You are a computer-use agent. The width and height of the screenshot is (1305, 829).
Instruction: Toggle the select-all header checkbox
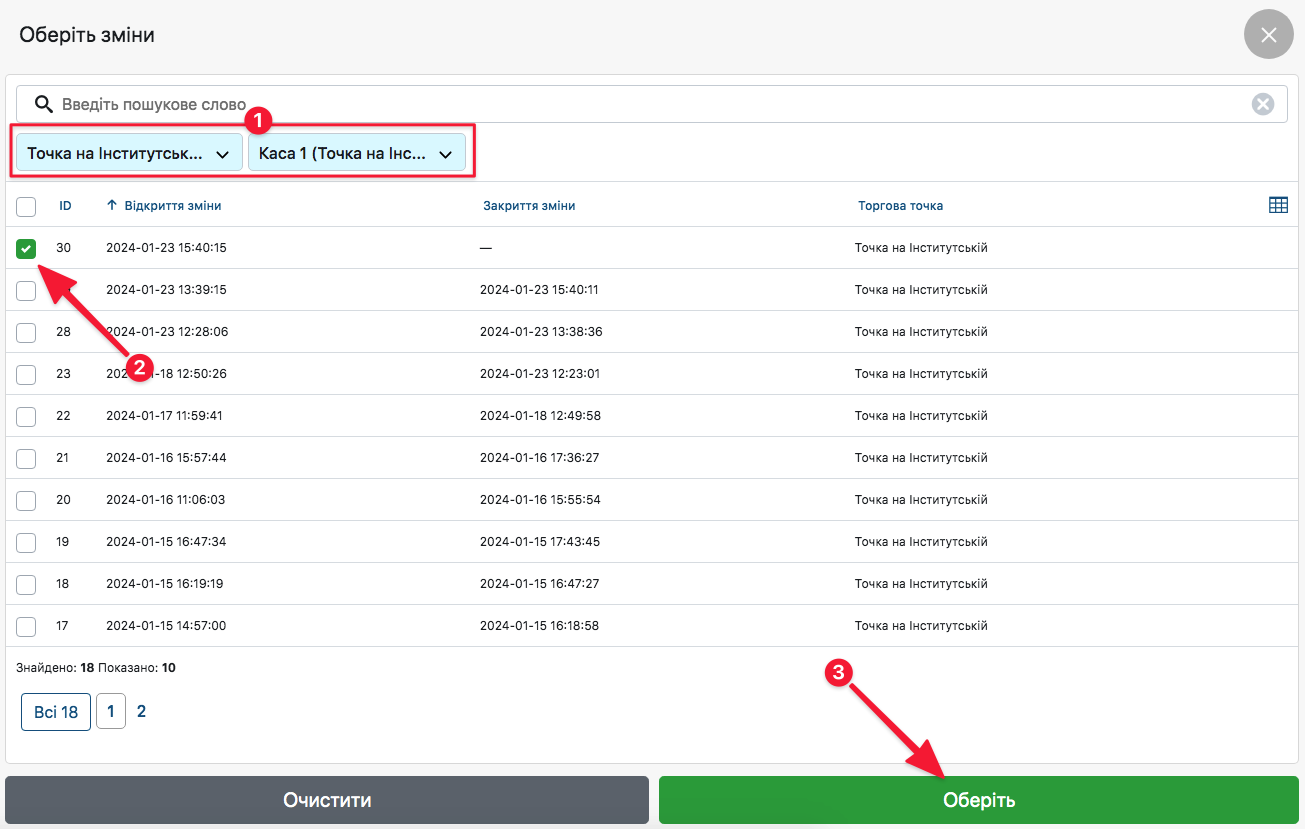26,207
